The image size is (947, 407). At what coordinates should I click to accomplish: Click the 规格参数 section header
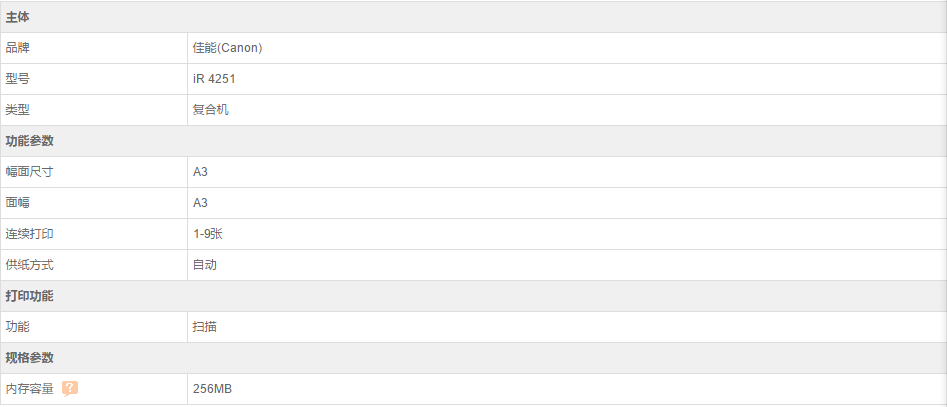click(x=30, y=358)
